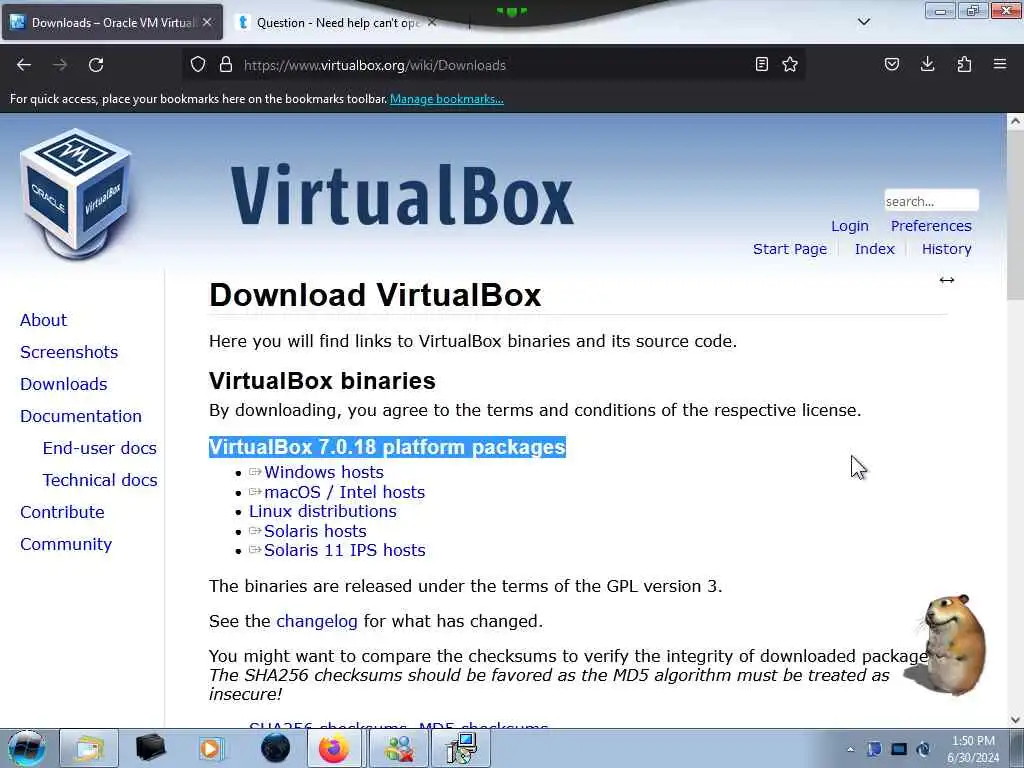1024x768 pixels.
Task: Click the VirtualBox cube logo
Action: 75,193
